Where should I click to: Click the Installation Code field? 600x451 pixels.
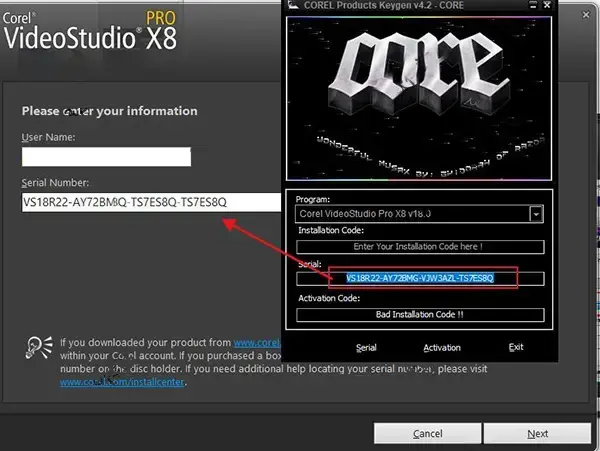419,247
